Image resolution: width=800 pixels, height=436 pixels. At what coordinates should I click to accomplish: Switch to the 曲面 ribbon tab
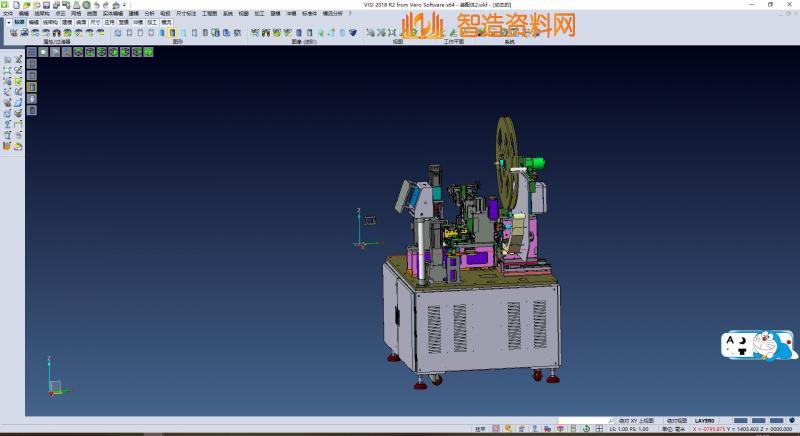(x=81, y=21)
